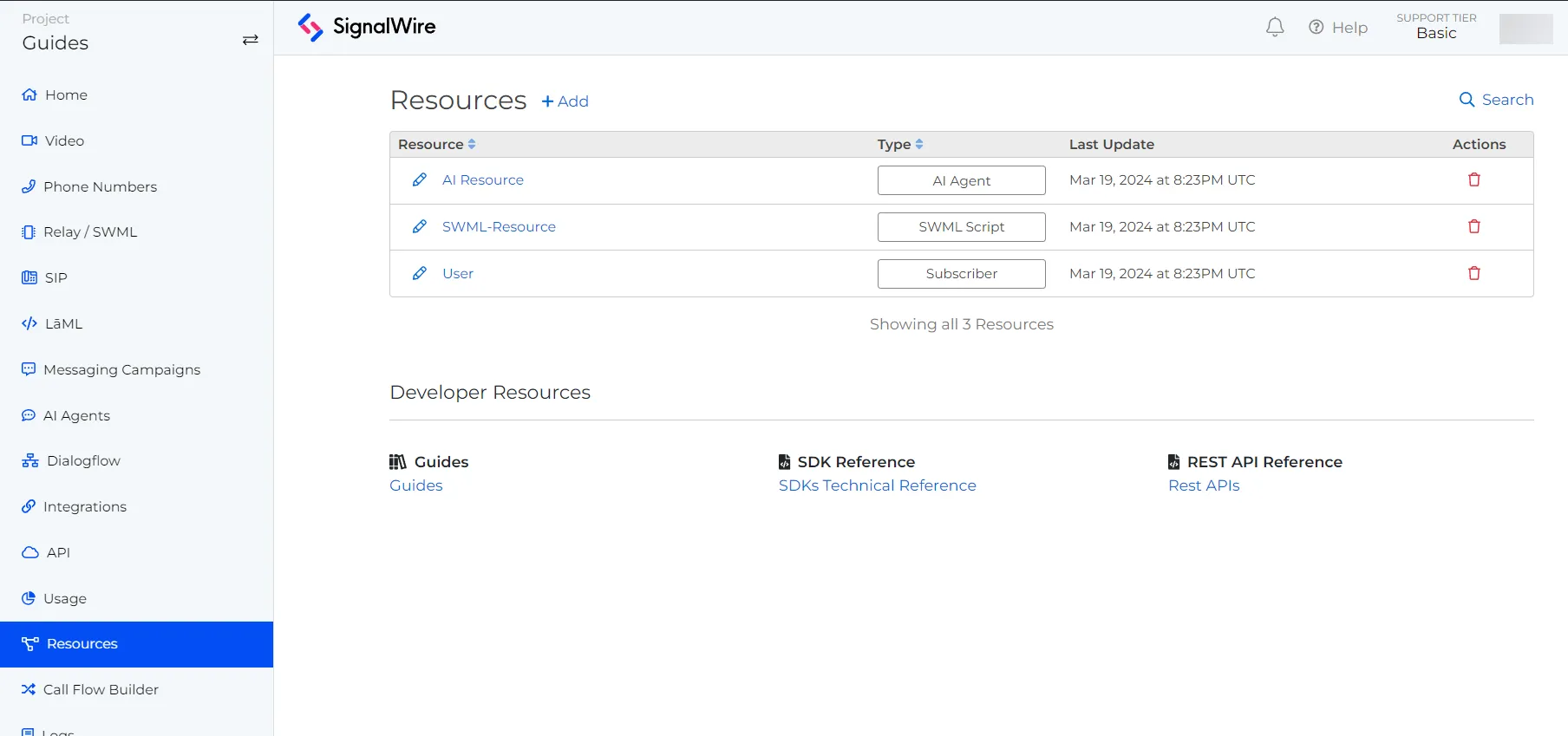Click the Phone Numbers handset icon

(29, 186)
